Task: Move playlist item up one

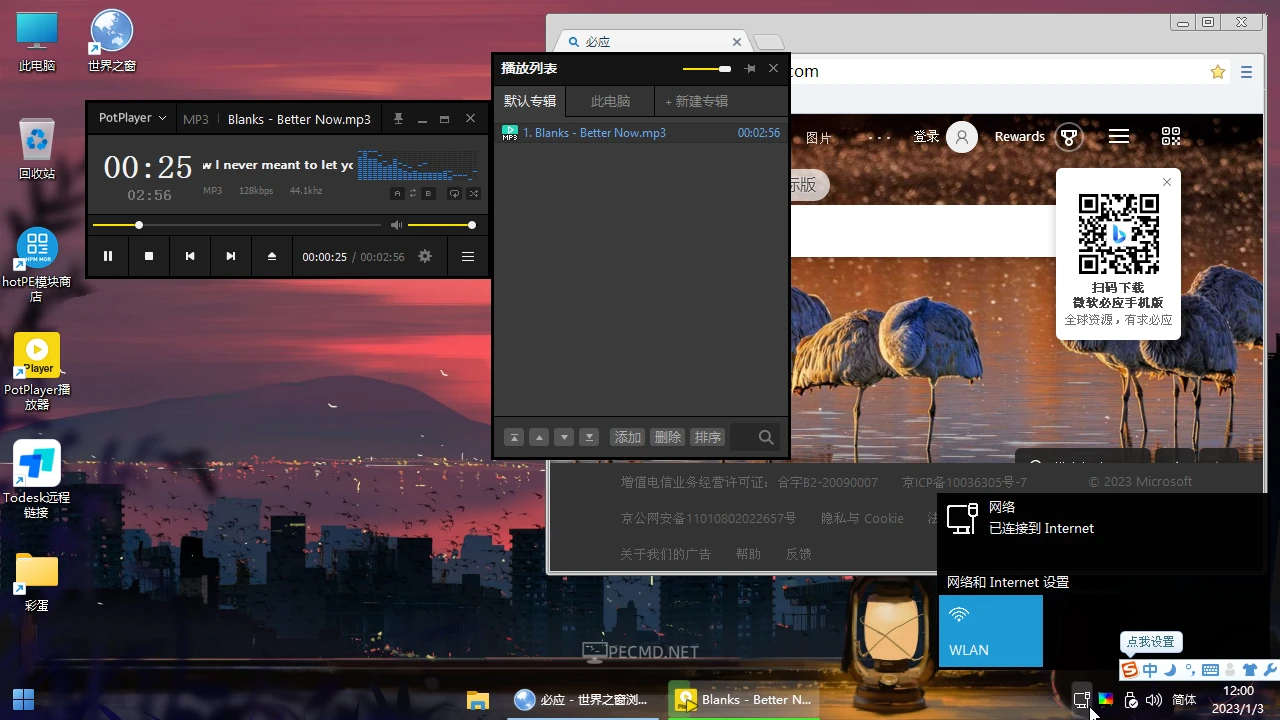Action: tap(538, 437)
